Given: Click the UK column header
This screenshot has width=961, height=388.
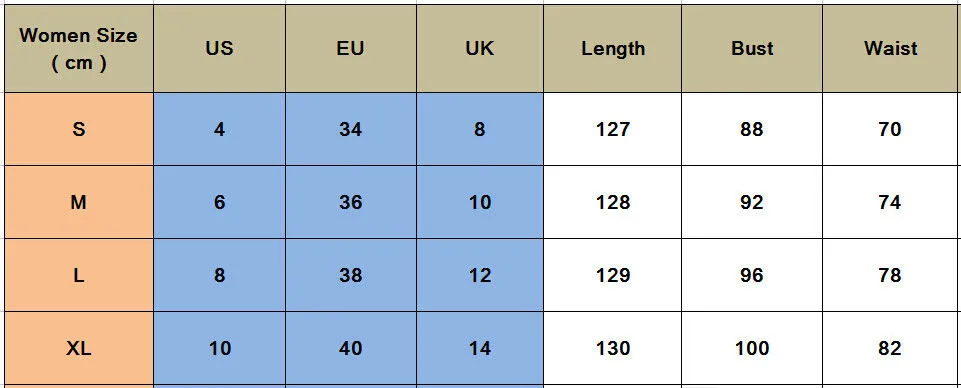Looking at the screenshot, I should pos(480,48).
